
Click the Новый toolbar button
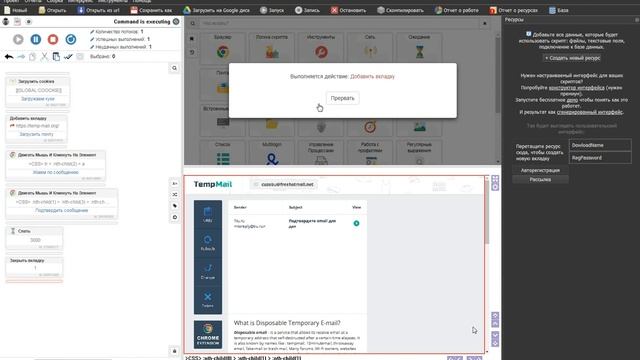coord(15,10)
